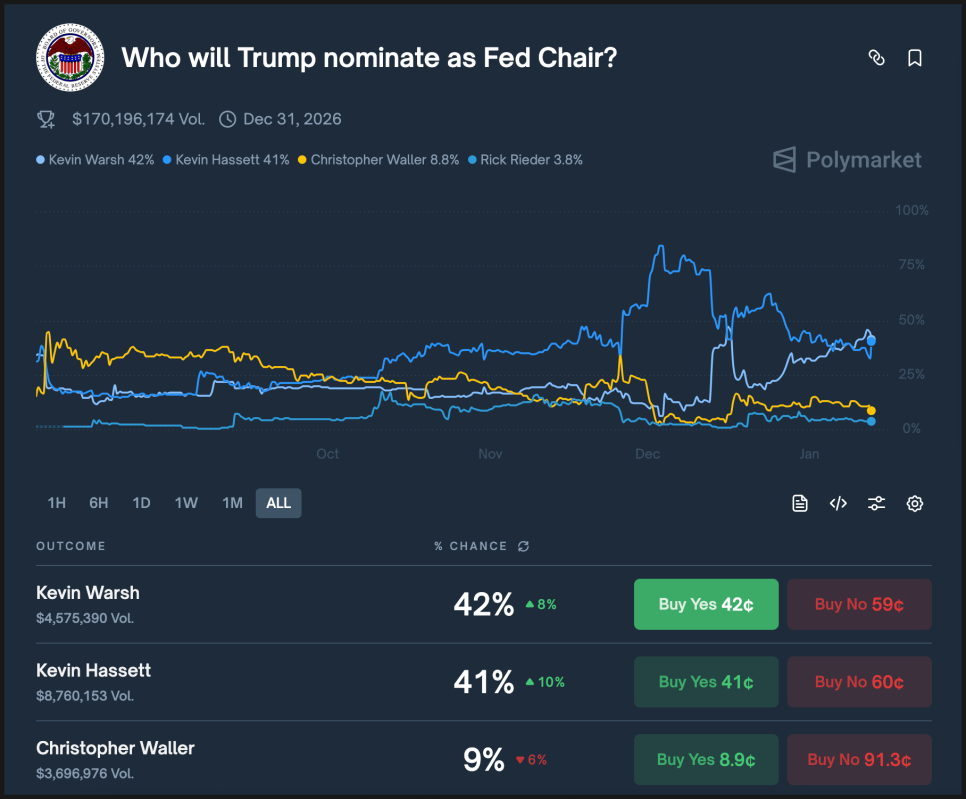This screenshot has height=799, width=966.
Task: Switch chart to 6H range
Action: [98, 503]
